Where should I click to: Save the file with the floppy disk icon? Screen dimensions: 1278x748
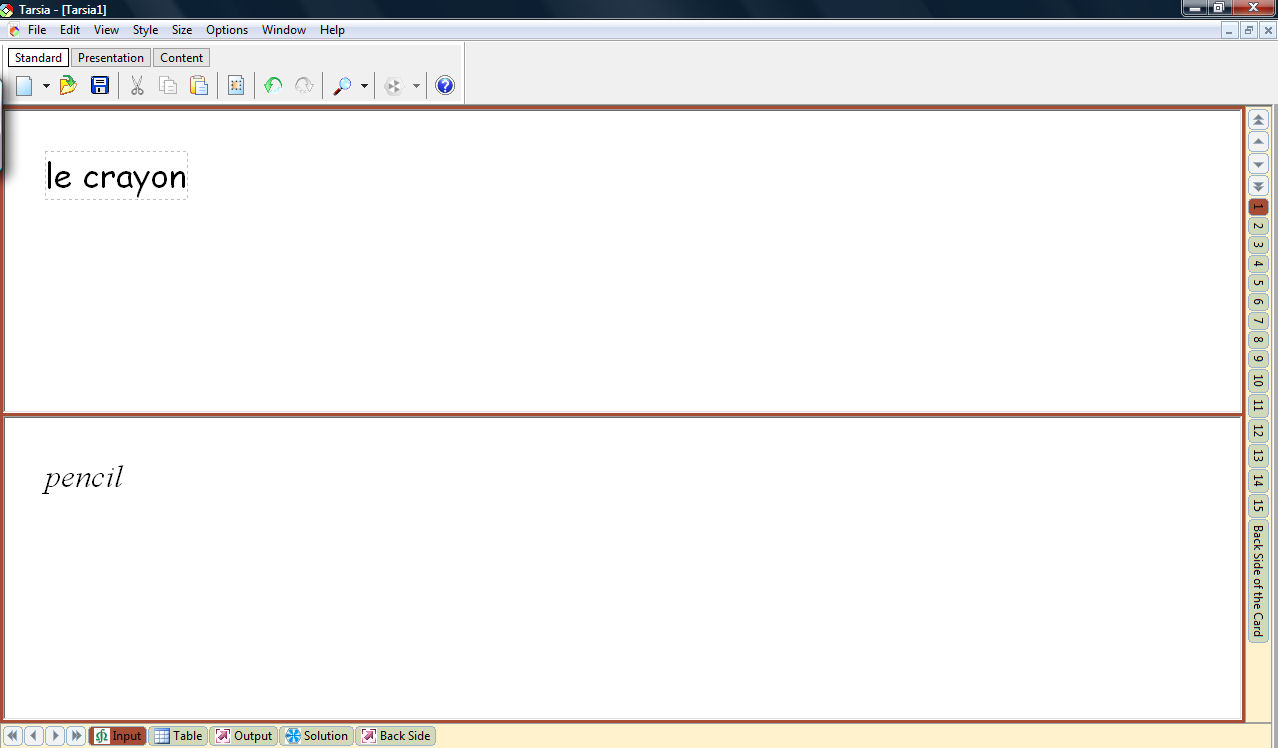pos(100,86)
